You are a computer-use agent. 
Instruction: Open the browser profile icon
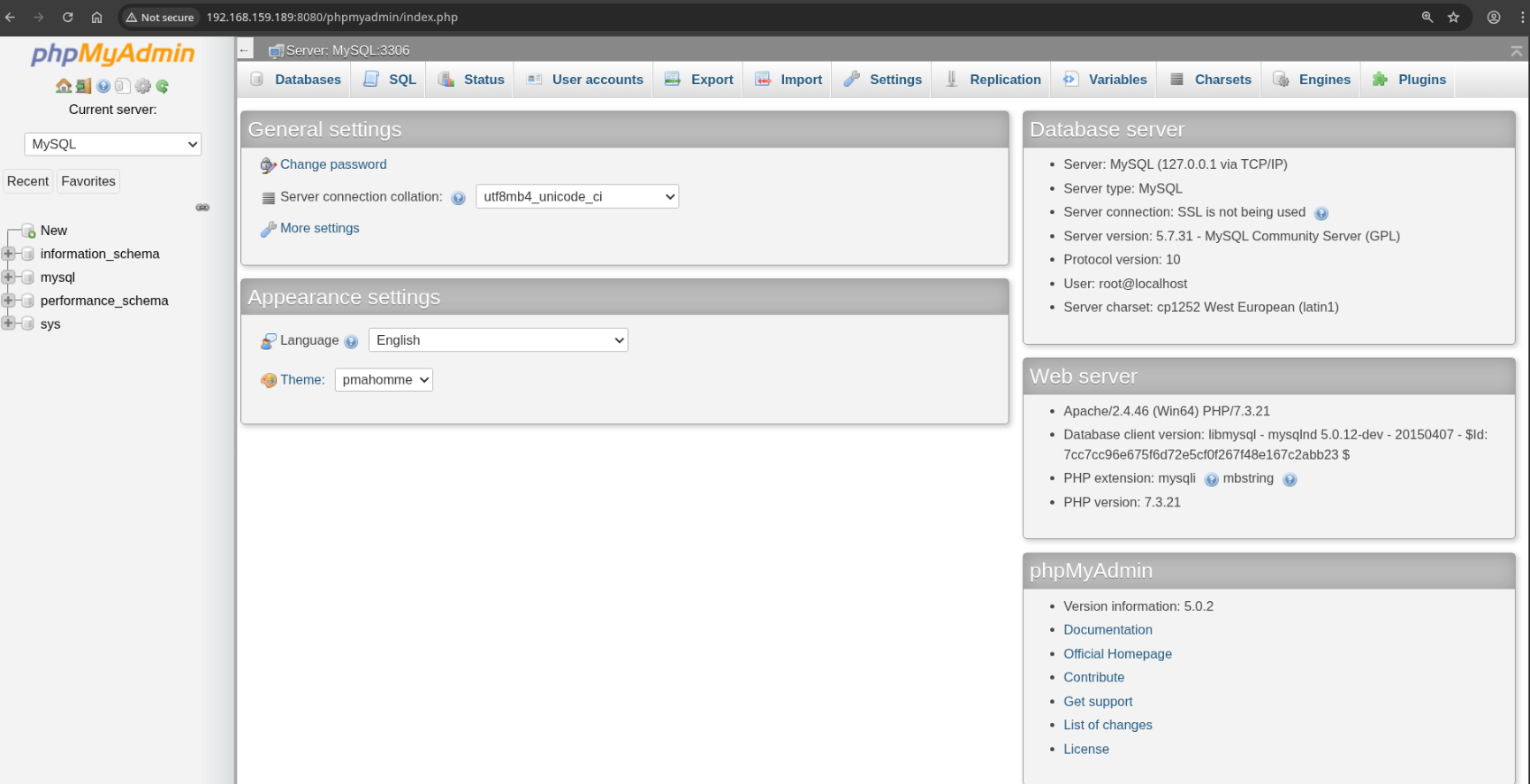1494,17
